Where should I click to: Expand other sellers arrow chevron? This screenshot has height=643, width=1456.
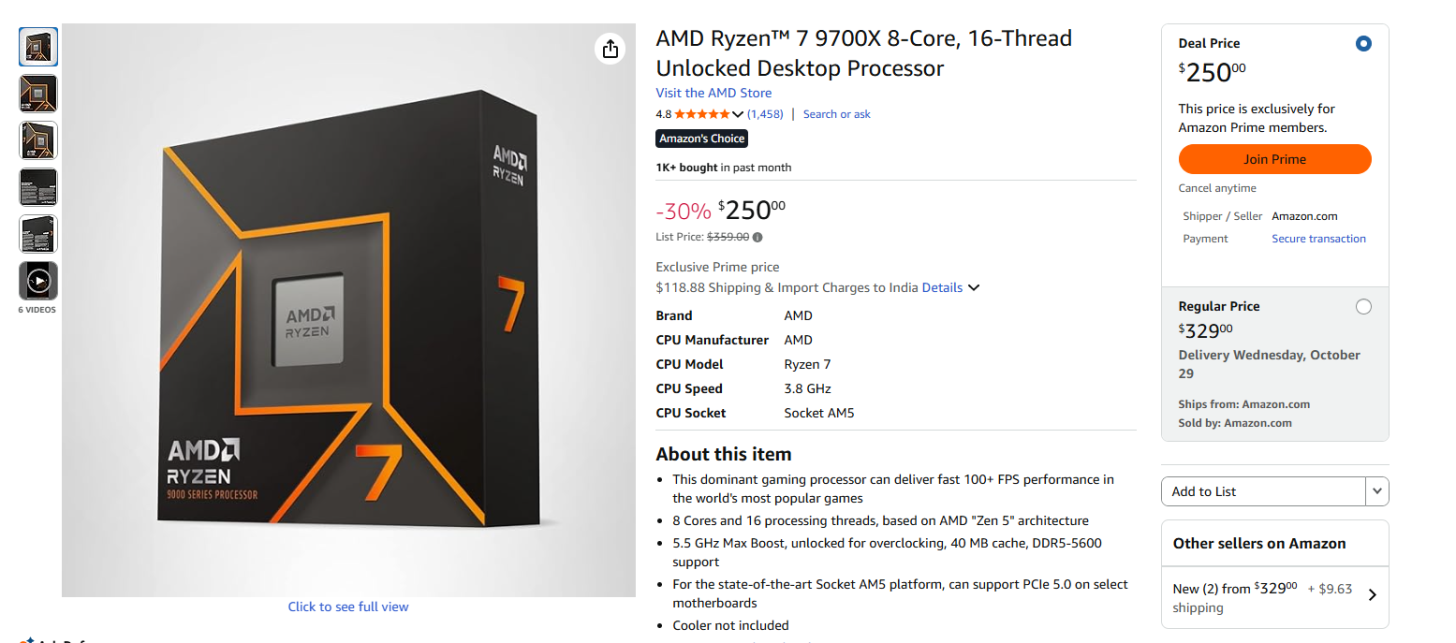point(1372,595)
